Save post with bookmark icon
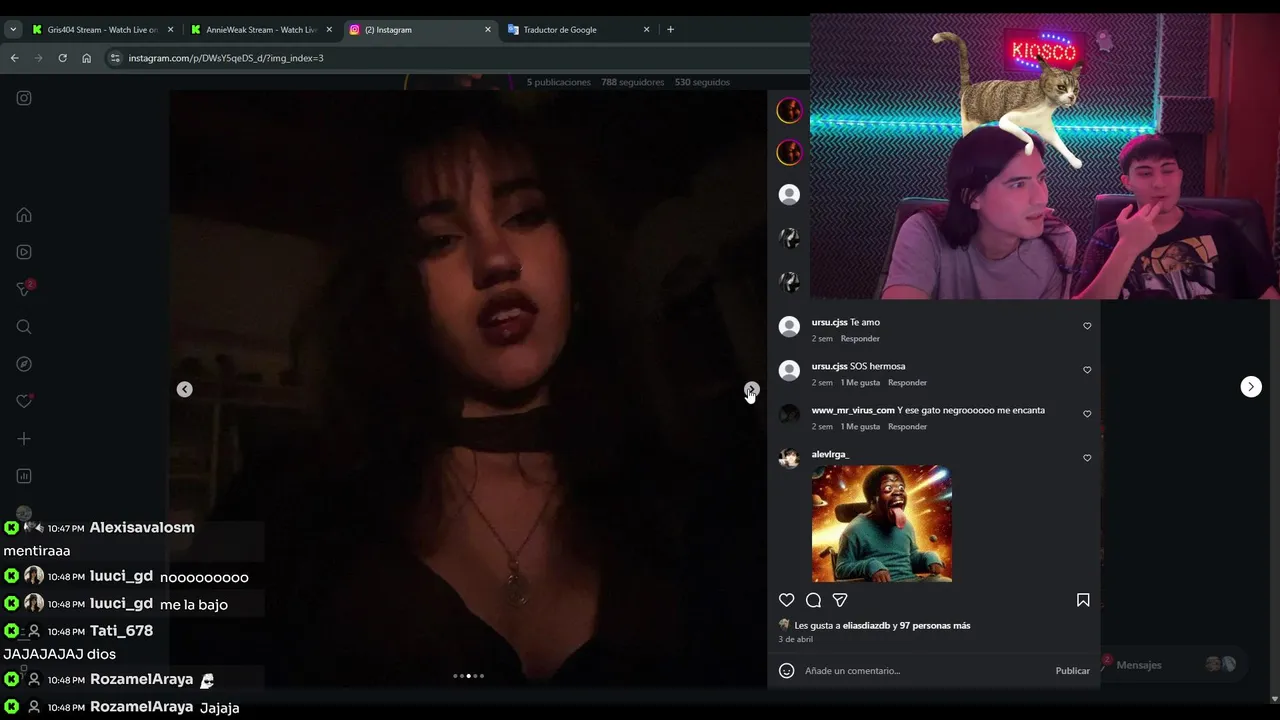Screen dimensions: 1280x720 [x=1083, y=600]
